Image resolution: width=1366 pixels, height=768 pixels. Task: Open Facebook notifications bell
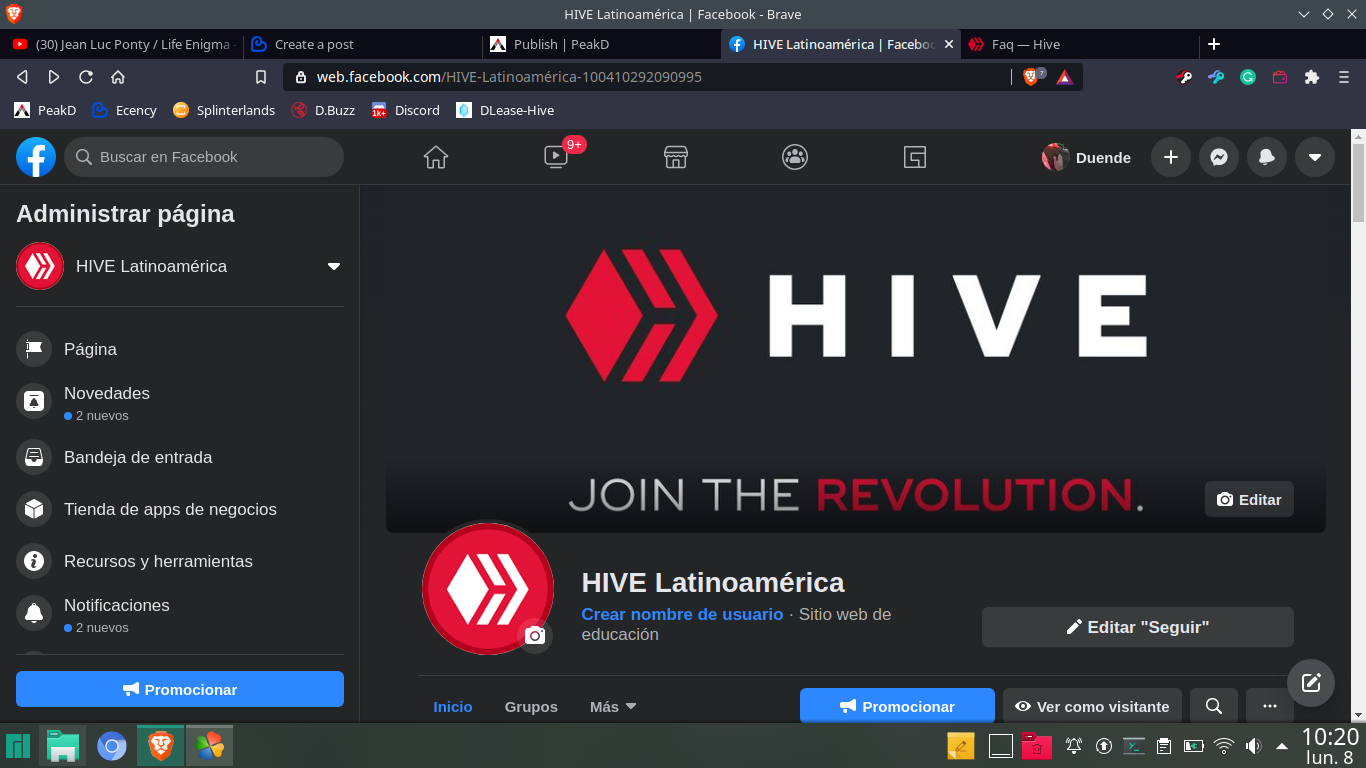click(x=1266, y=157)
